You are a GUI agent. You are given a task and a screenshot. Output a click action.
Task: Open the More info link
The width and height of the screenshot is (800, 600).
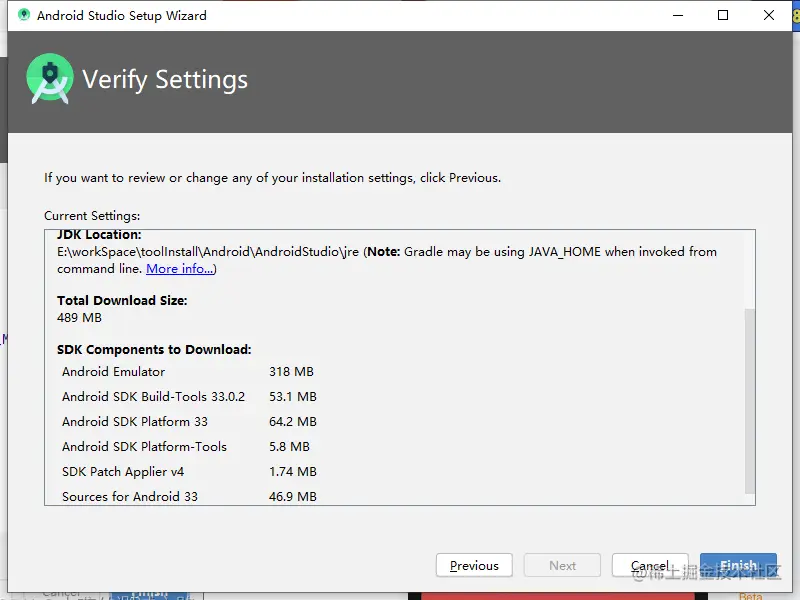179,268
